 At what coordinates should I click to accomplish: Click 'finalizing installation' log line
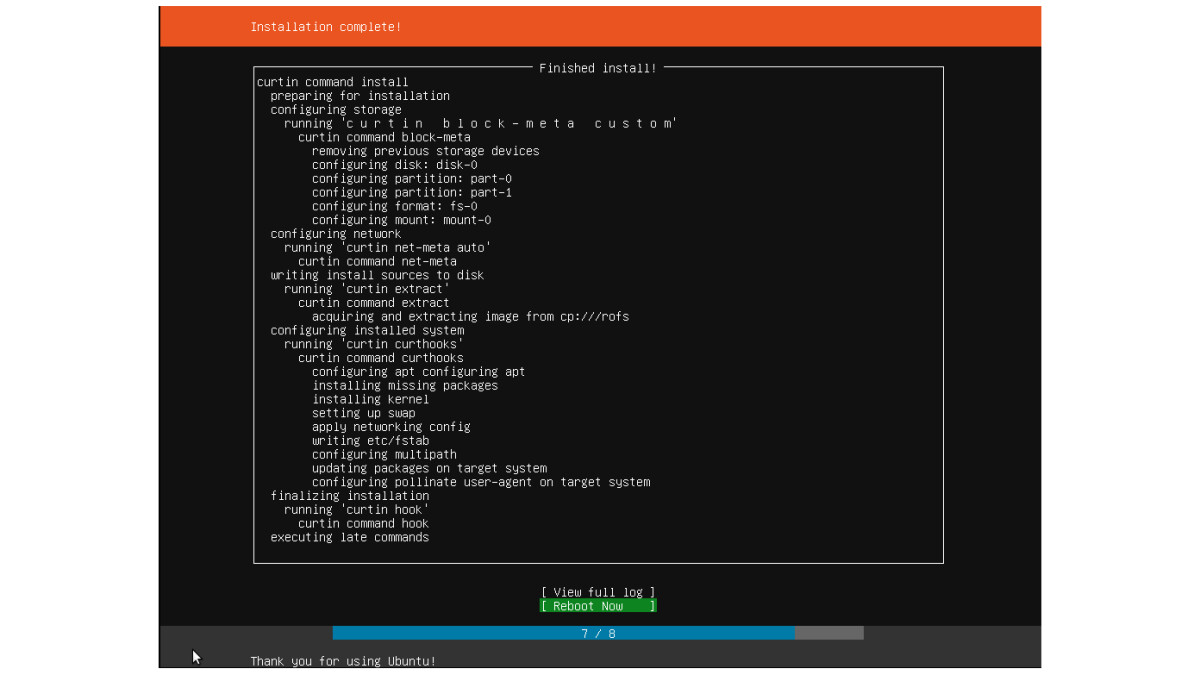(x=350, y=496)
